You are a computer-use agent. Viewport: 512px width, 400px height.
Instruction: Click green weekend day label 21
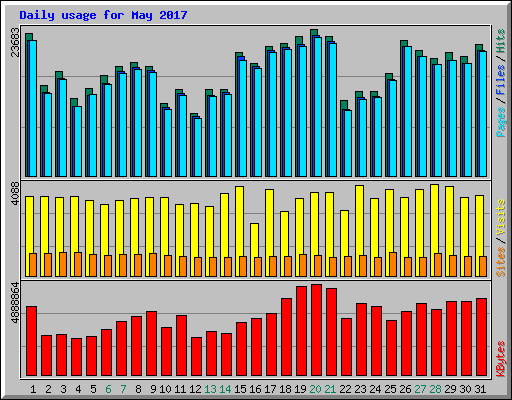[330, 389]
